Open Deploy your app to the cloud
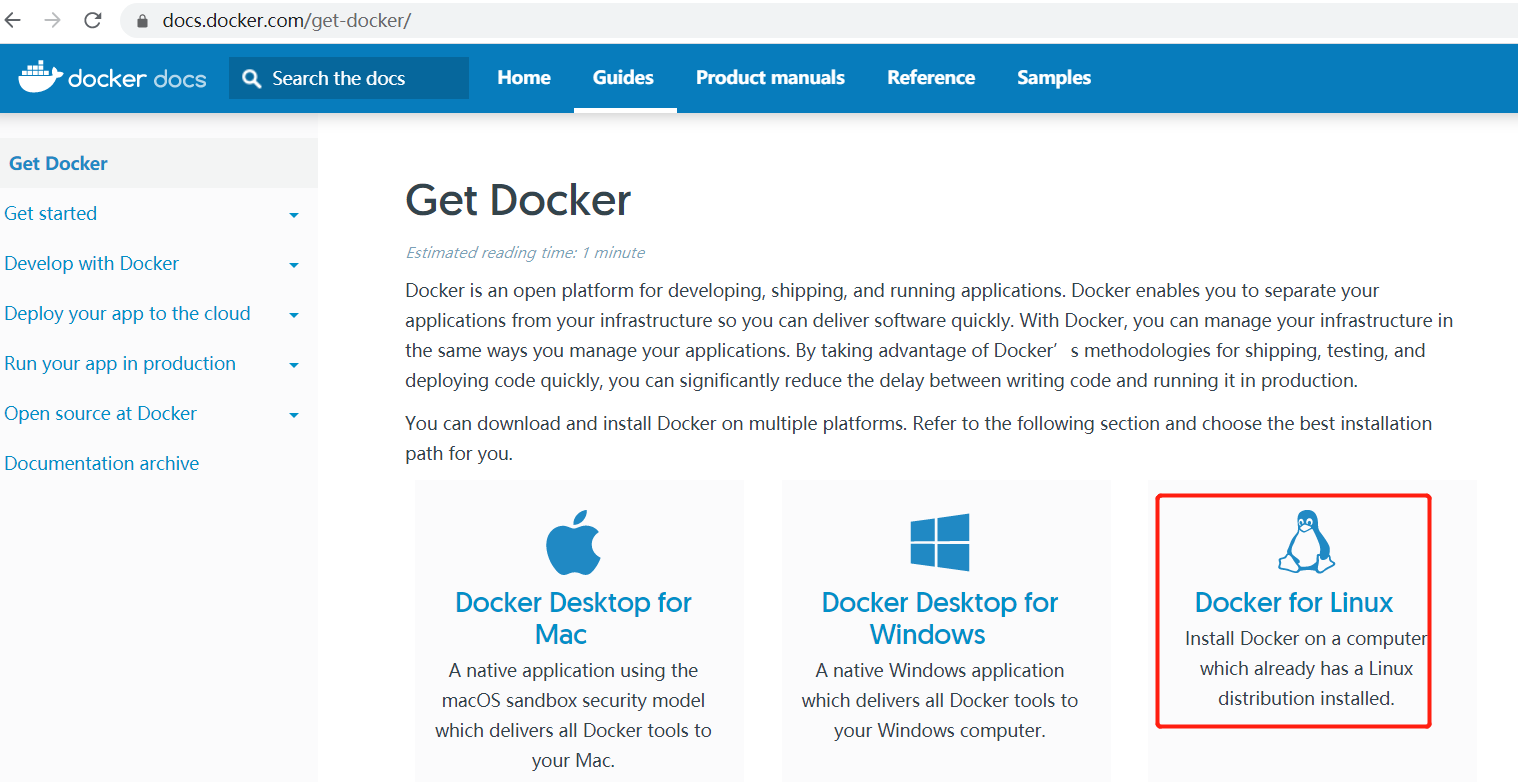The width and height of the screenshot is (1518, 782). [127, 313]
